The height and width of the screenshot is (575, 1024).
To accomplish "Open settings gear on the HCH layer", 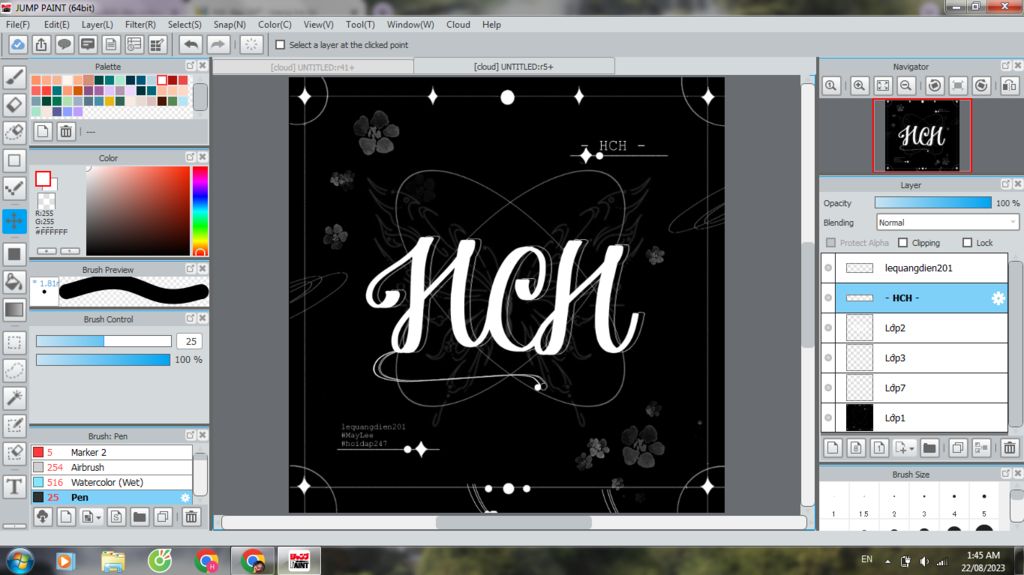I will pos(997,298).
